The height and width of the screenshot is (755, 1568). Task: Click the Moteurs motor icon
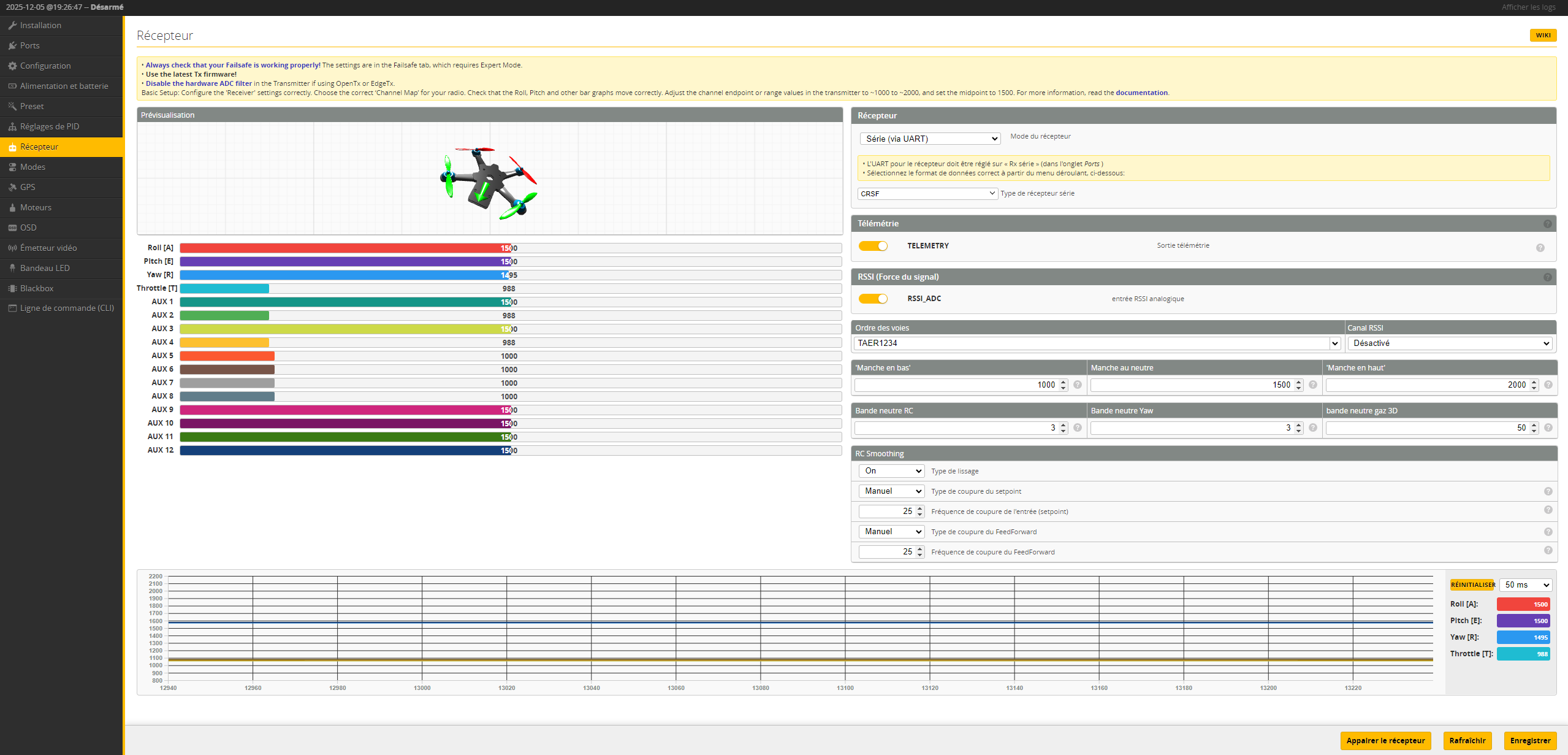[x=12, y=207]
